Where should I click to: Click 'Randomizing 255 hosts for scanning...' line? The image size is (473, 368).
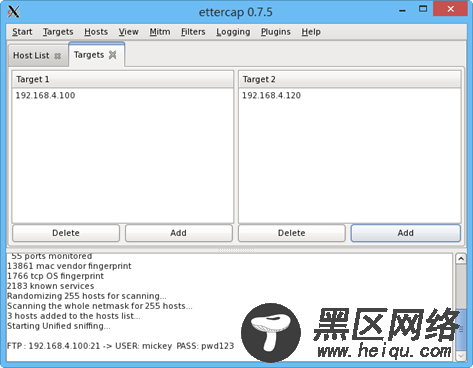[87, 296]
